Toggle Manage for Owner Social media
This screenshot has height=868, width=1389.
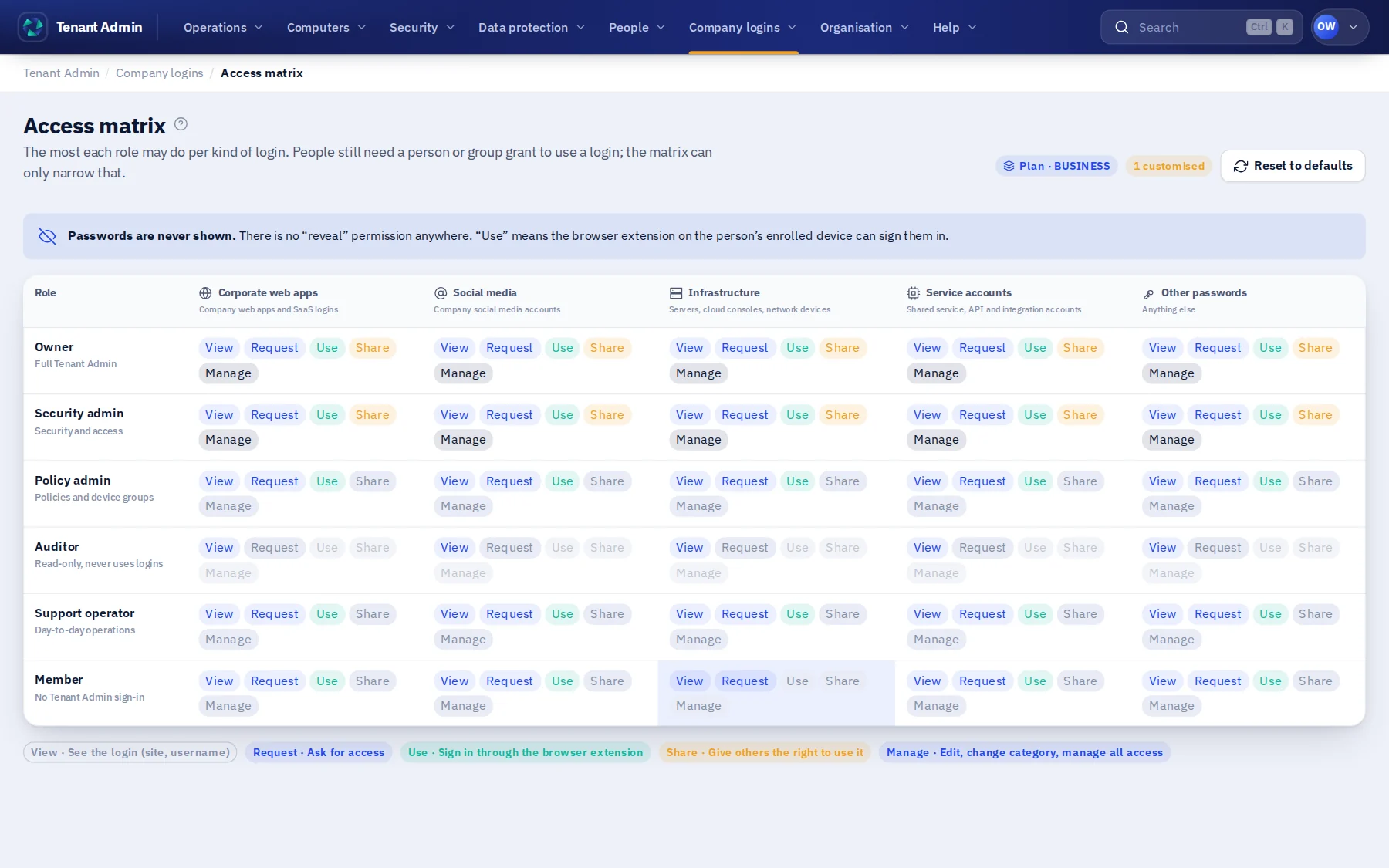pos(463,373)
